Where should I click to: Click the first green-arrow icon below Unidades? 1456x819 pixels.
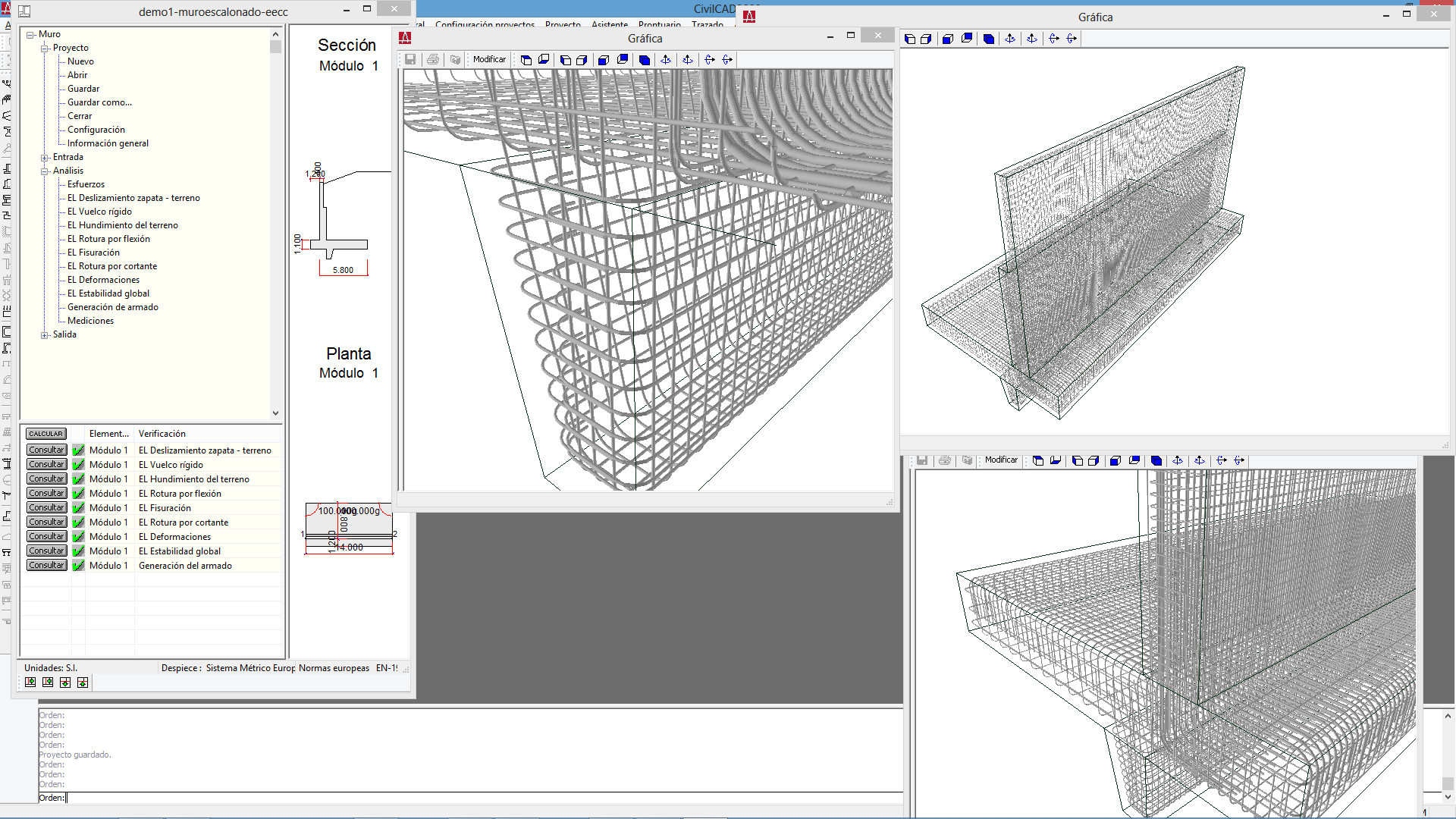tap(30, 682)
